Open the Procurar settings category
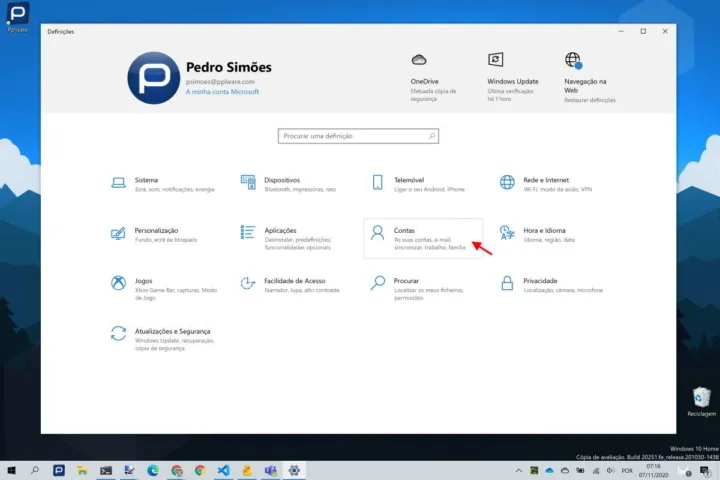This screenshot has width=720, height=480. pos(406,284)
